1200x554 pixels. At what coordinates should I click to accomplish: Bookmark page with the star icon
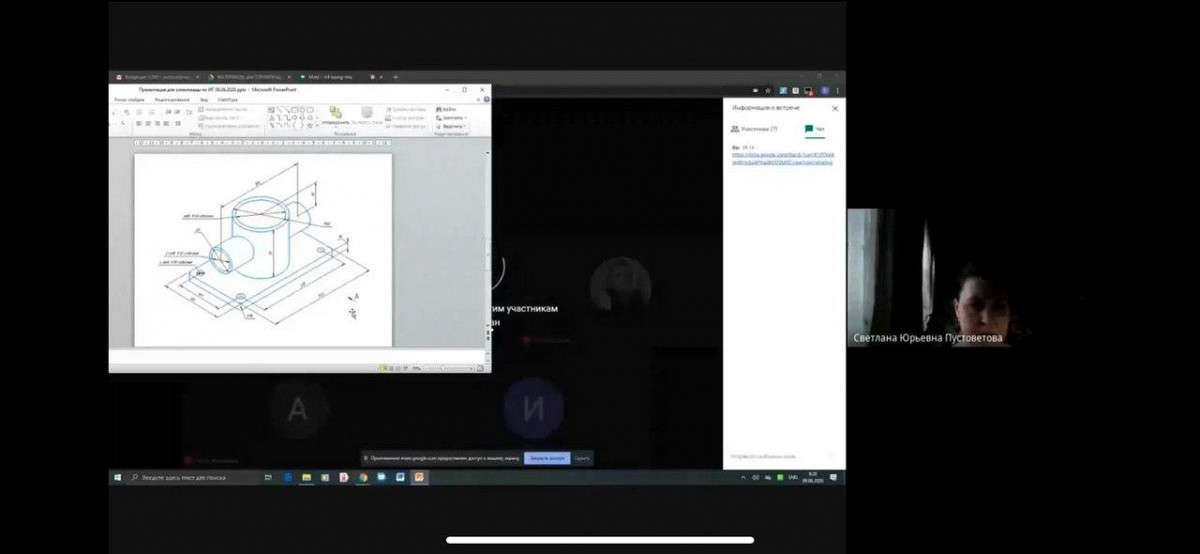pos(768,90)
